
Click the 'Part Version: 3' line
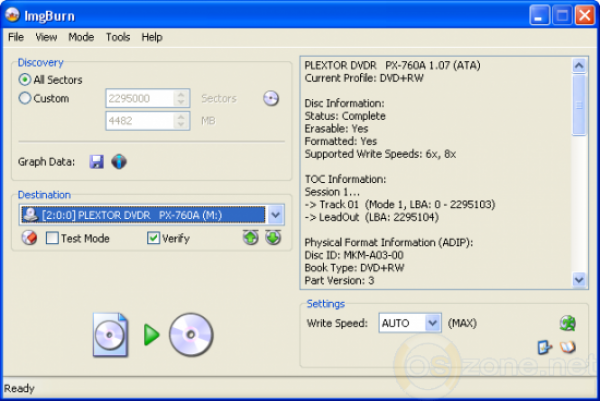click(339, 280)
